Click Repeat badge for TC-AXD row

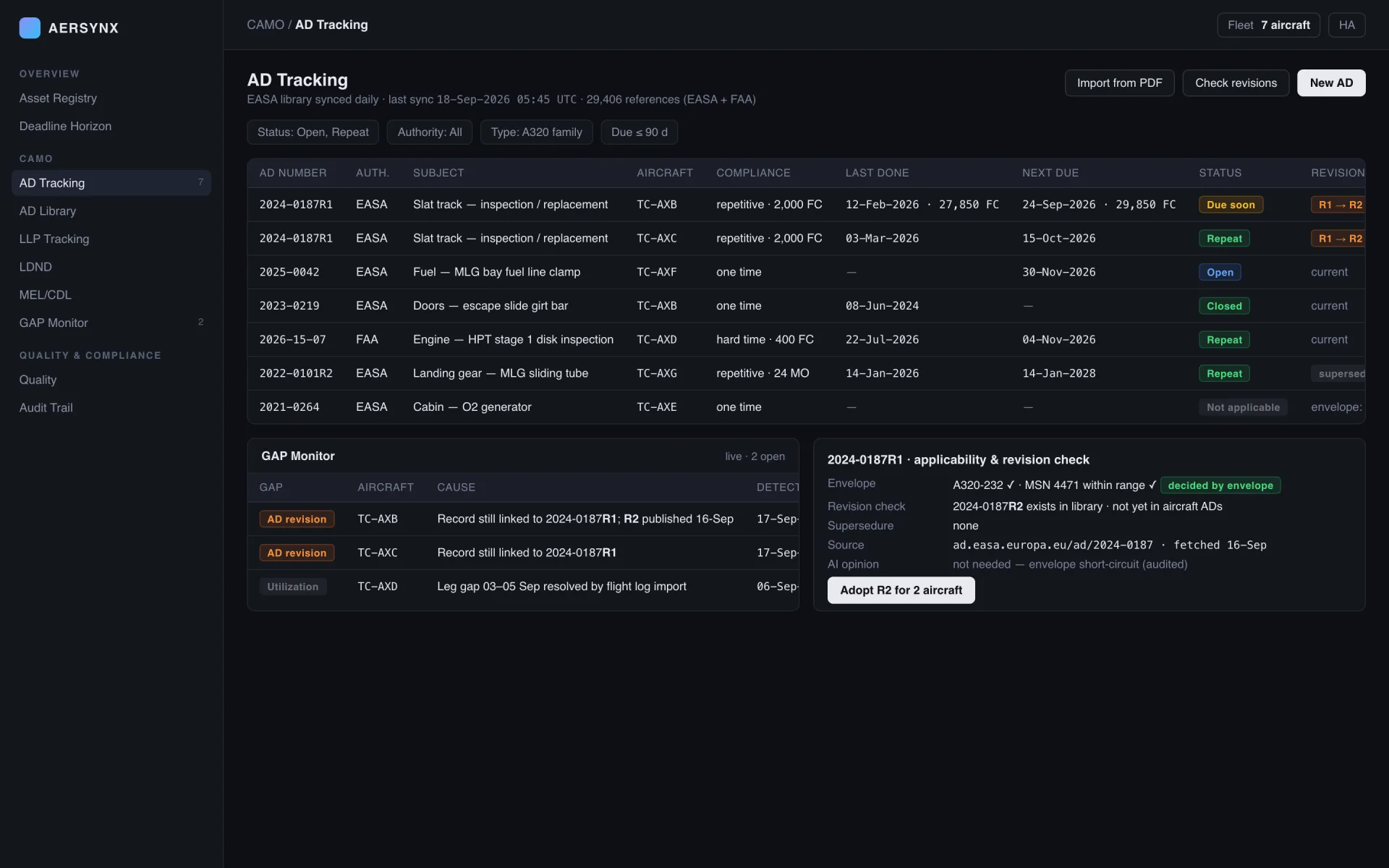coord(1224,340)
